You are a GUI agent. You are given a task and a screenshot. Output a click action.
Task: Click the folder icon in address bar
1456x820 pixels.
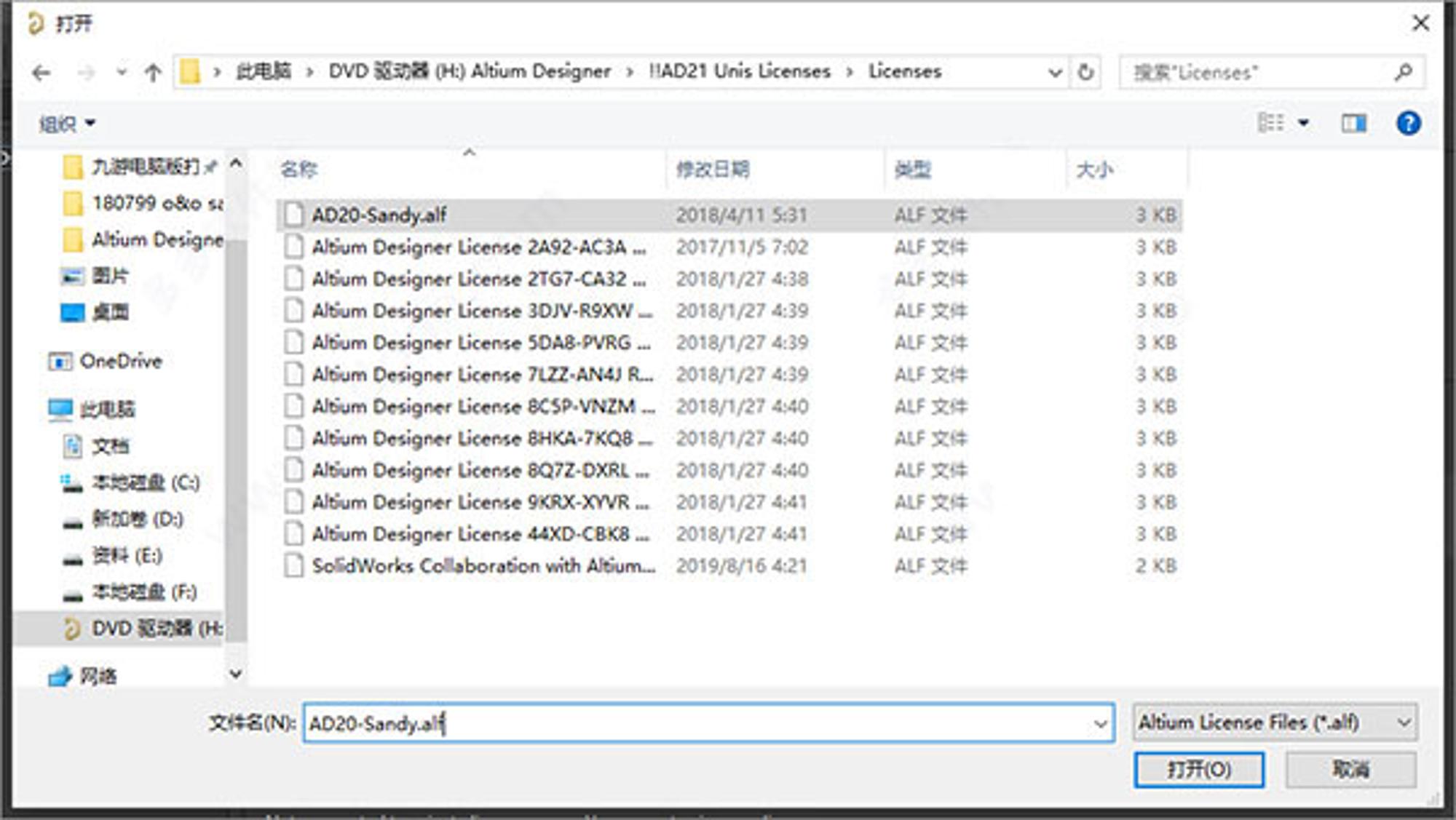coord(190,71)
